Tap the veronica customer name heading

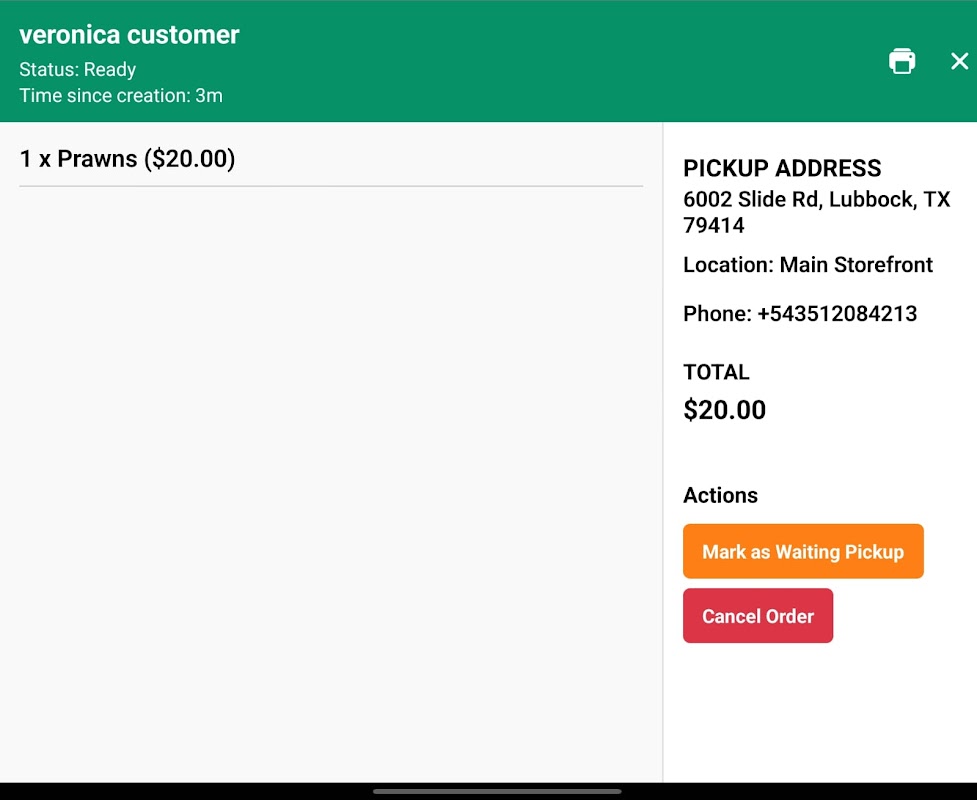pos(129,35)
